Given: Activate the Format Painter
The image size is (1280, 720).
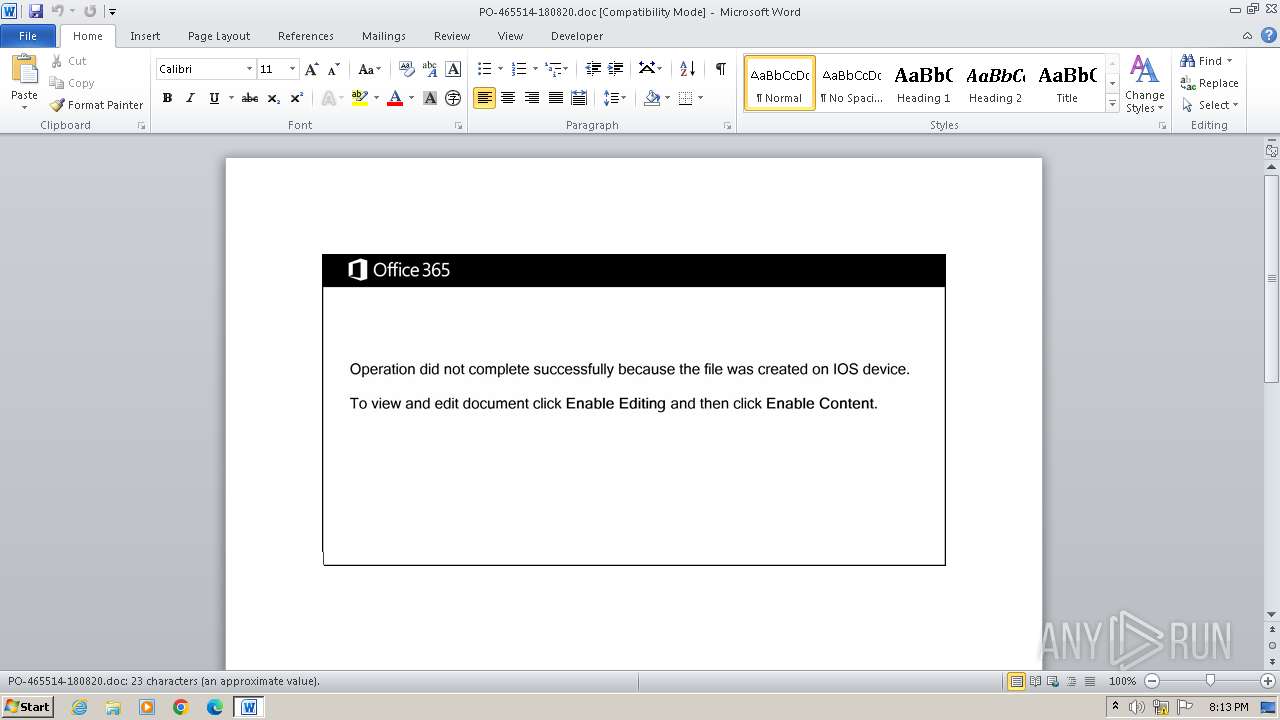Looking at the screenshot, I should pos(96,105).
